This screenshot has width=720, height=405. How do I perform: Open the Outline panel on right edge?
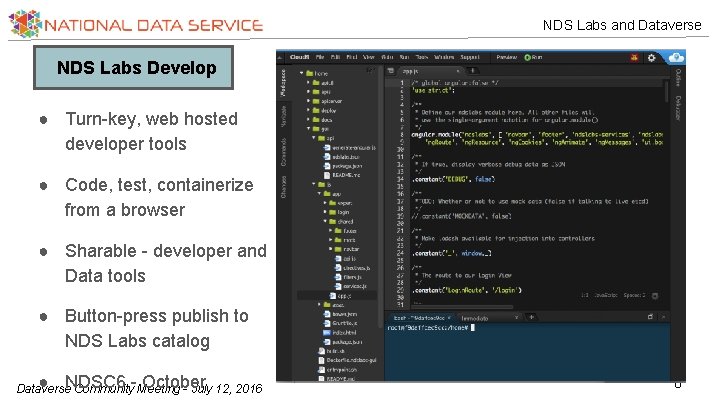[x=678, y=78]
